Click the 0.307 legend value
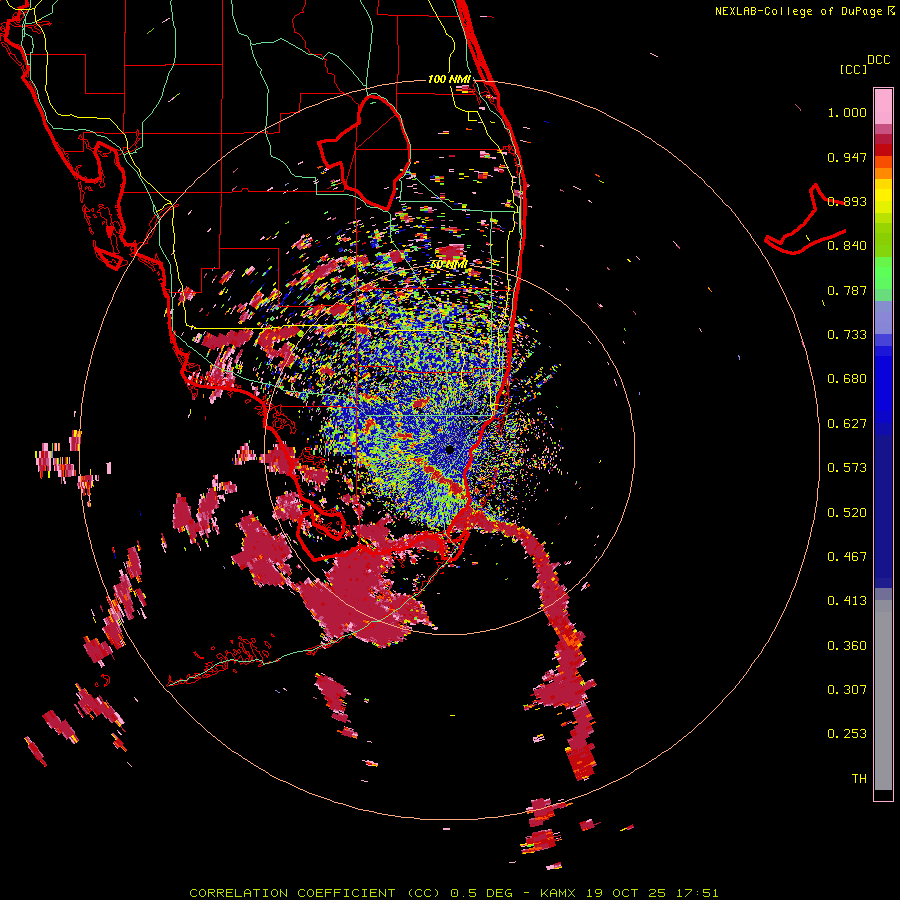This screenshot has height=900, width=900. (x=847, y=690)
